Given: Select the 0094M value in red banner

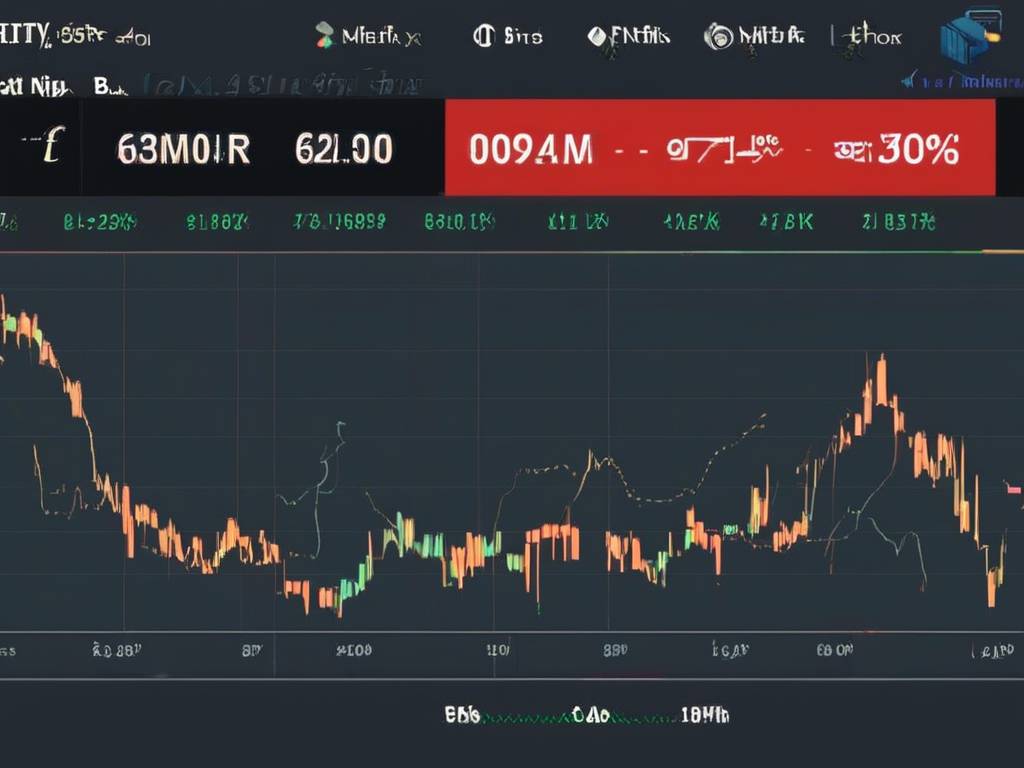Looking at the screenshot, I should tap(531, 150).
